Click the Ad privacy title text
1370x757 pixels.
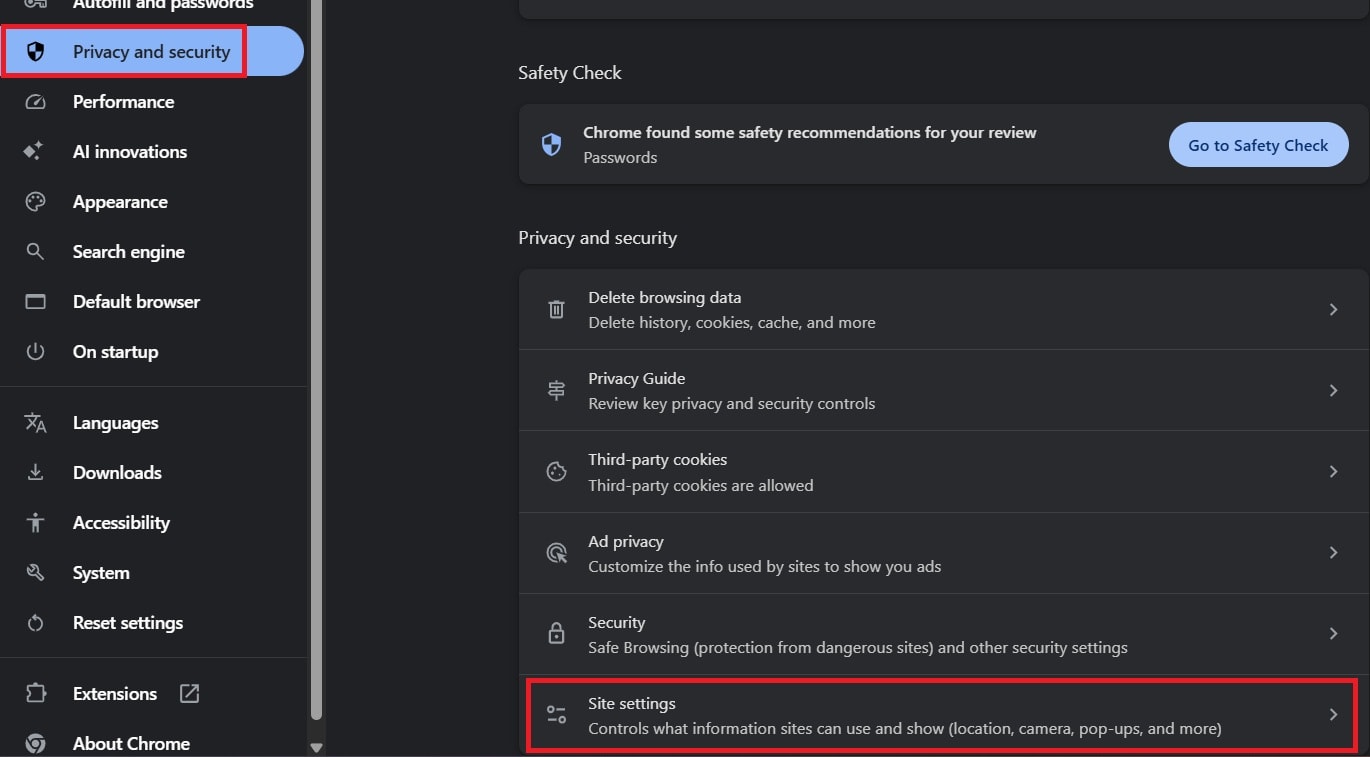pos(626,542)
